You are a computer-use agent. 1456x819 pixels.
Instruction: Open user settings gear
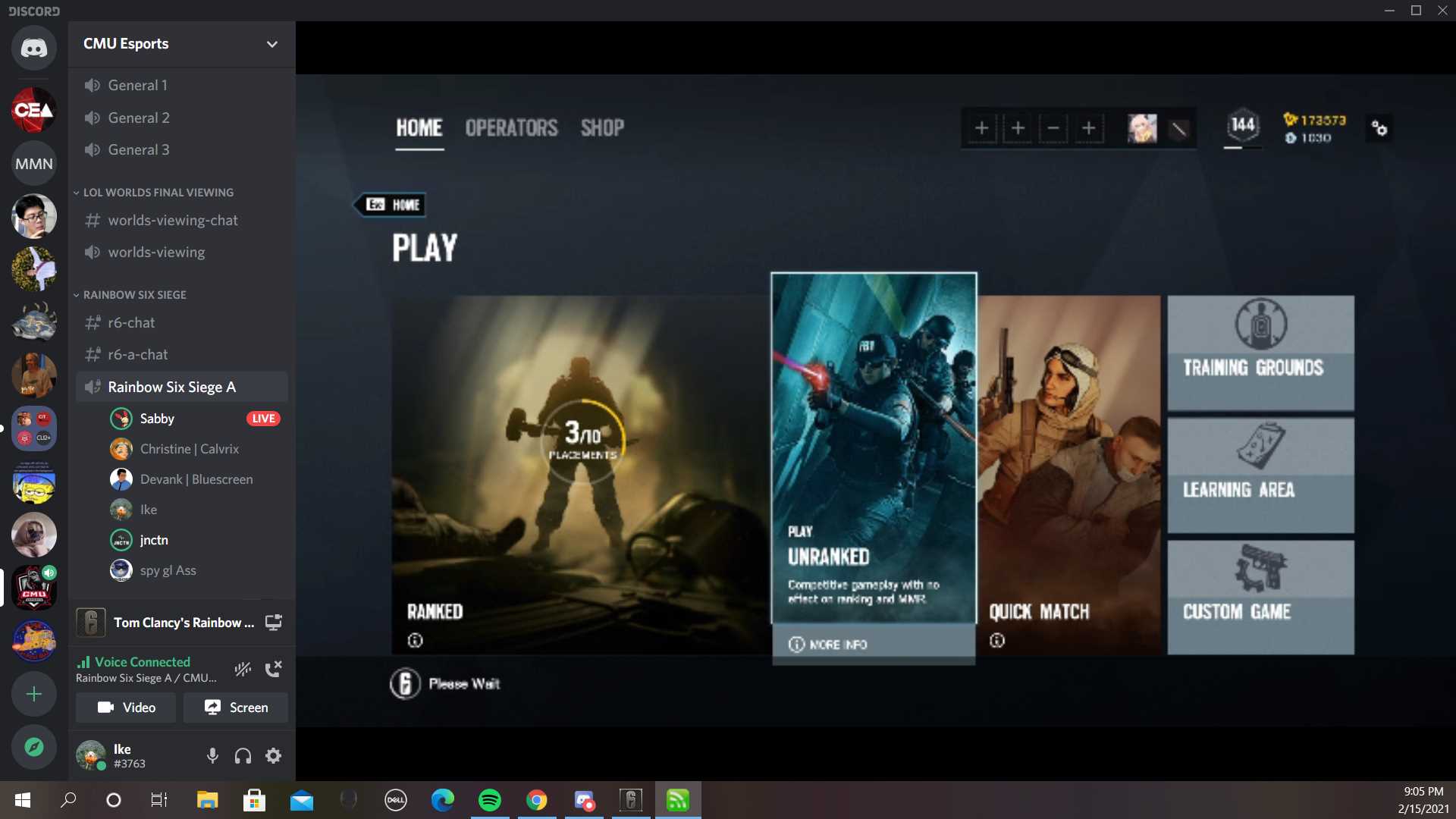point(274,755)
